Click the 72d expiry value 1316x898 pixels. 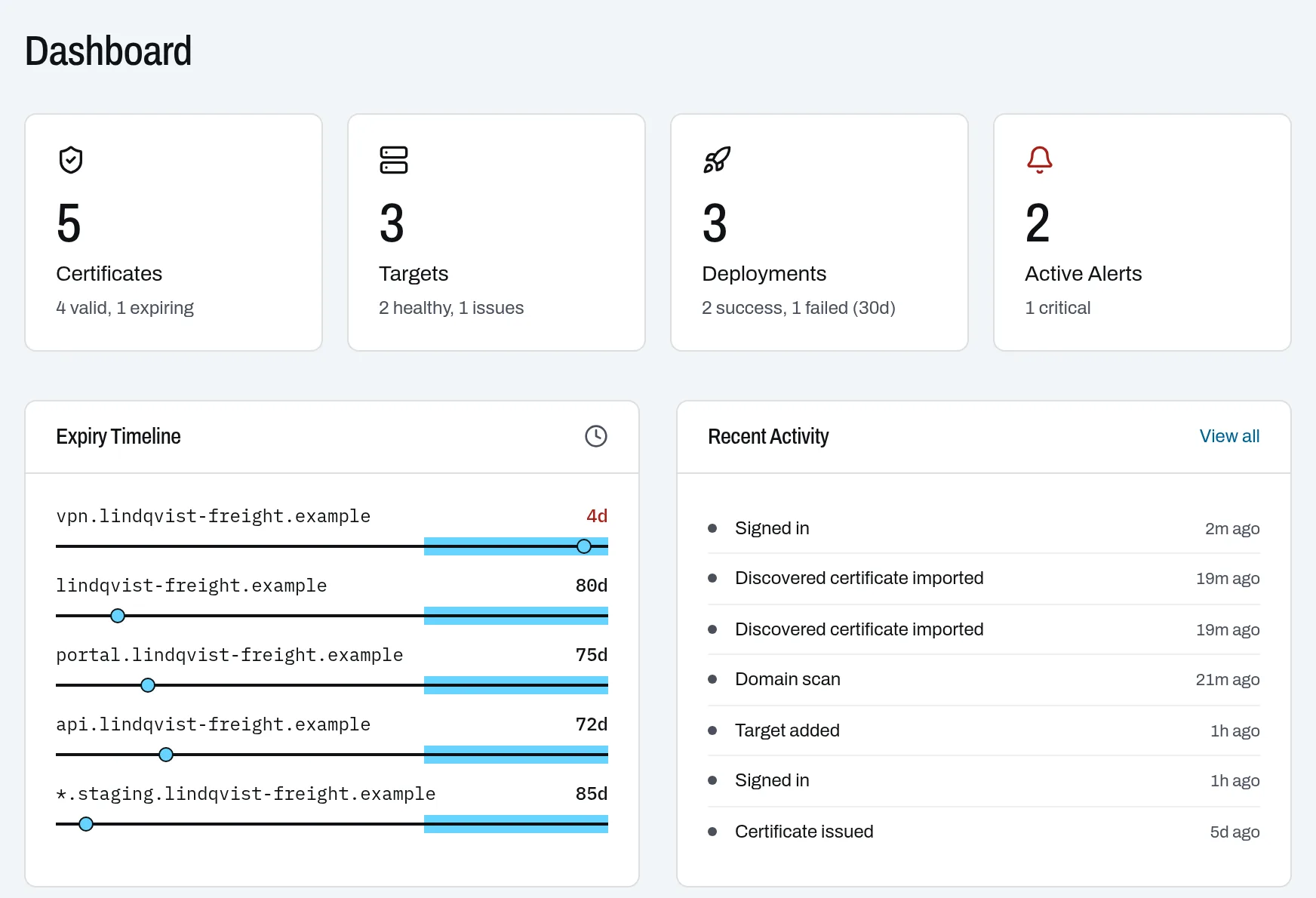click(x=592, y=724)
